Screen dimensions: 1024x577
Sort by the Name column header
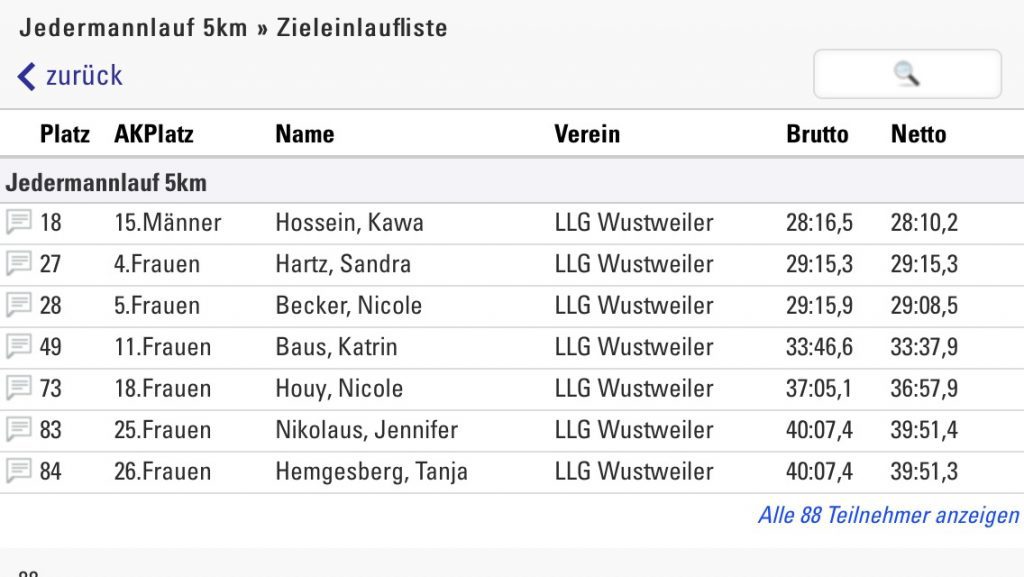pyautogui.click(x=305, y=134)
